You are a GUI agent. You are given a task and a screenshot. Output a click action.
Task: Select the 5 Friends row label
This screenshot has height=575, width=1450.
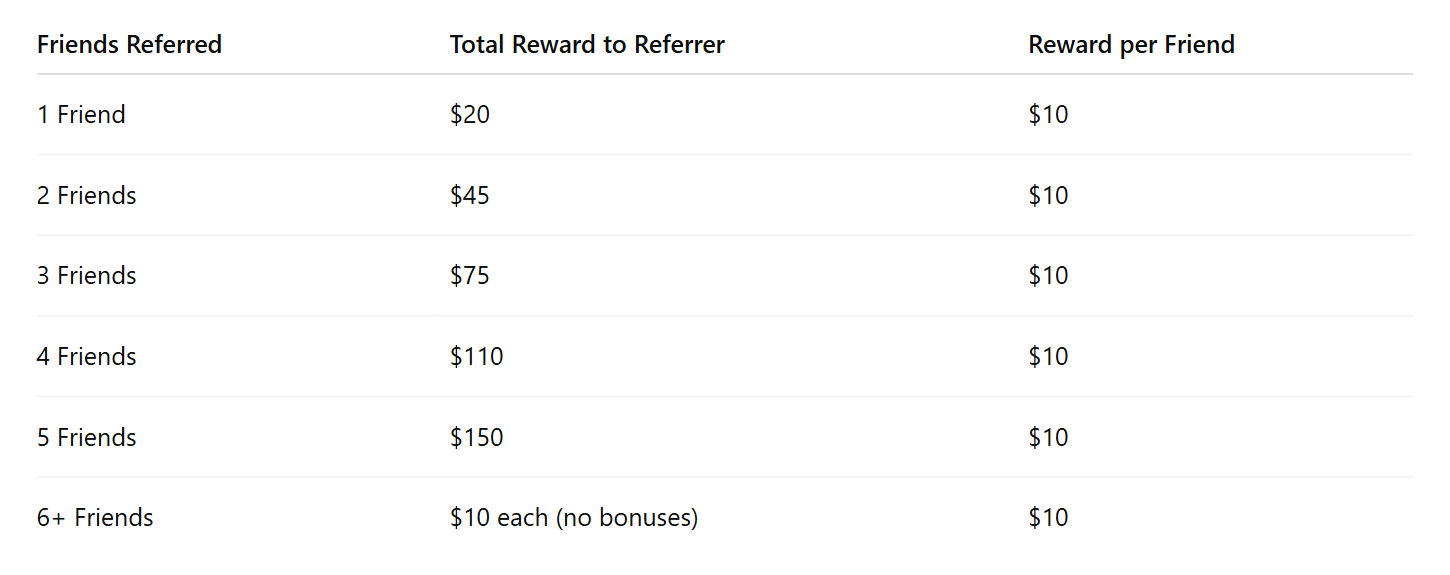pyautogui.click(x=86, y=438)
